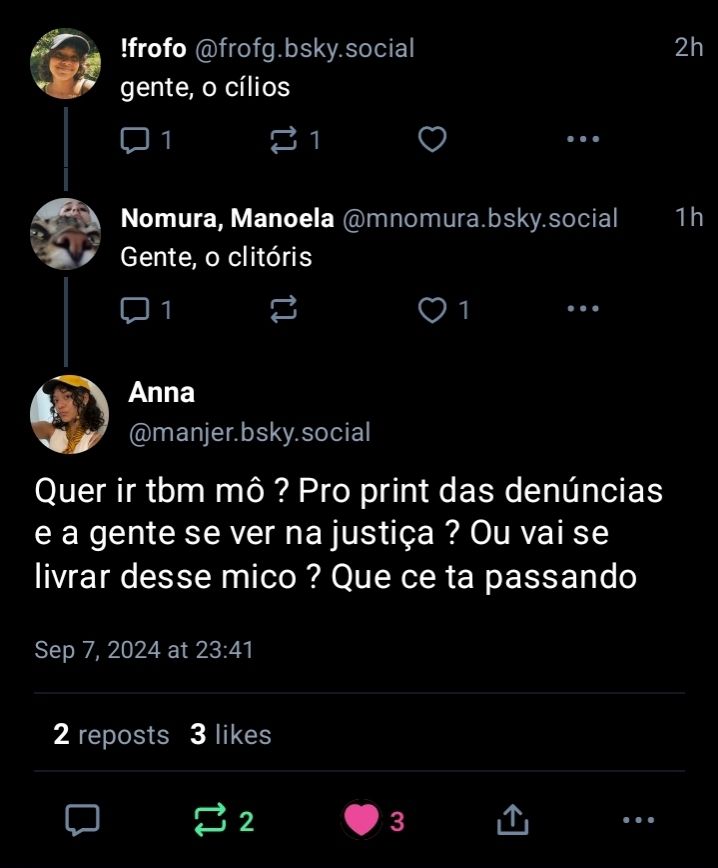The image size is (718, 868).
Task: Like Nomura, Manoela's post
Action: [433, 311]
